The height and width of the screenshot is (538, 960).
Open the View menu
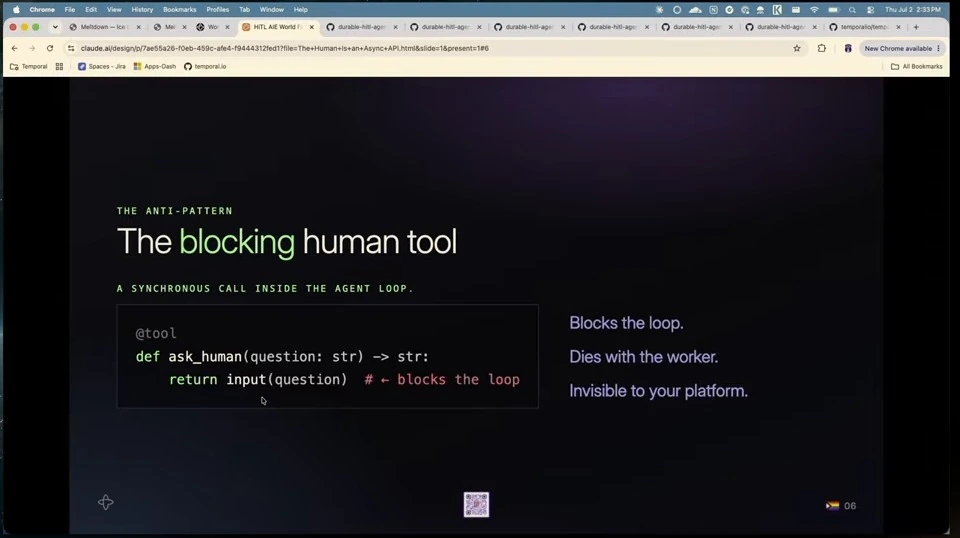[x=114, y=10]
